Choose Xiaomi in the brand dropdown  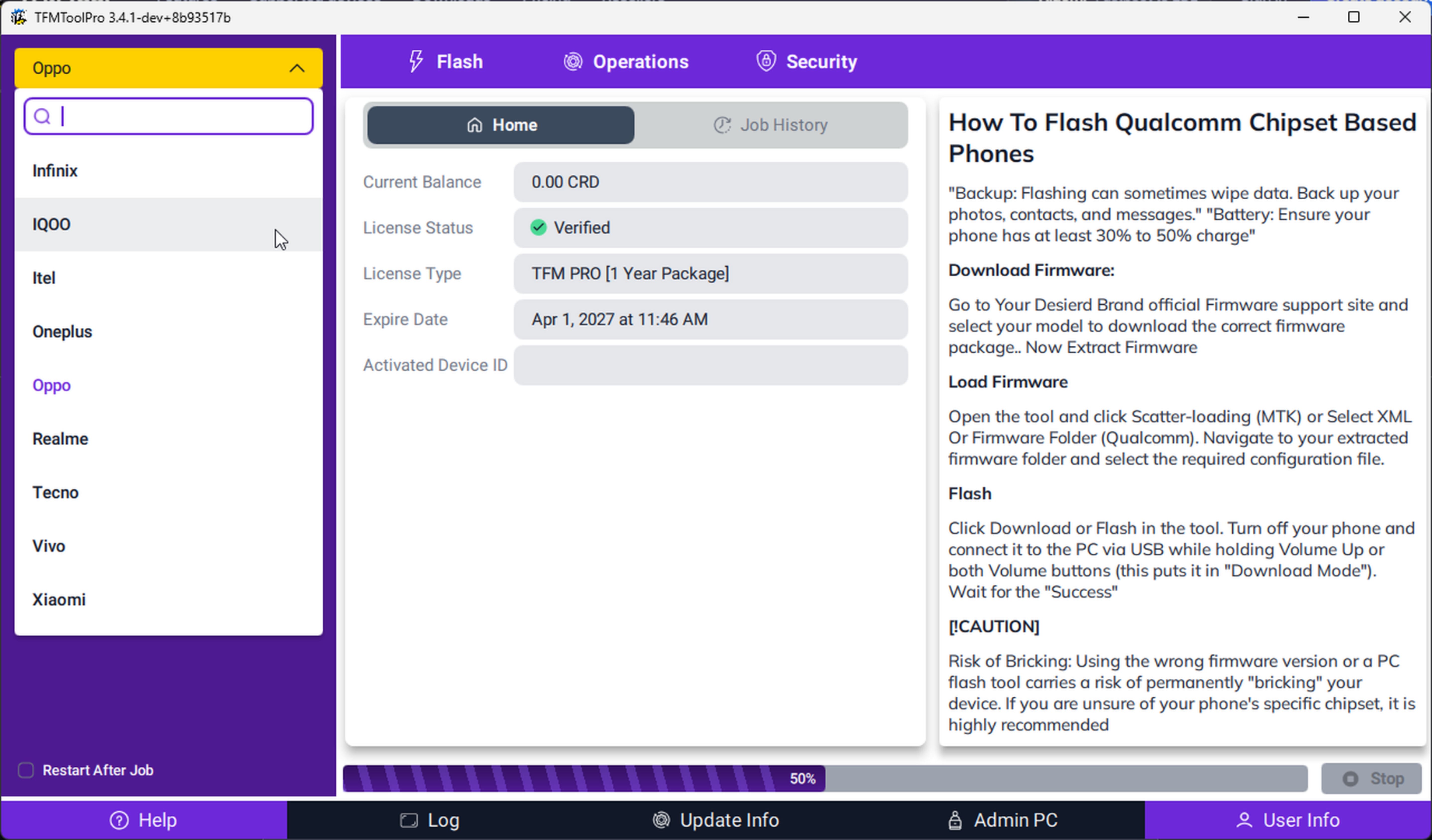point(168,600)
